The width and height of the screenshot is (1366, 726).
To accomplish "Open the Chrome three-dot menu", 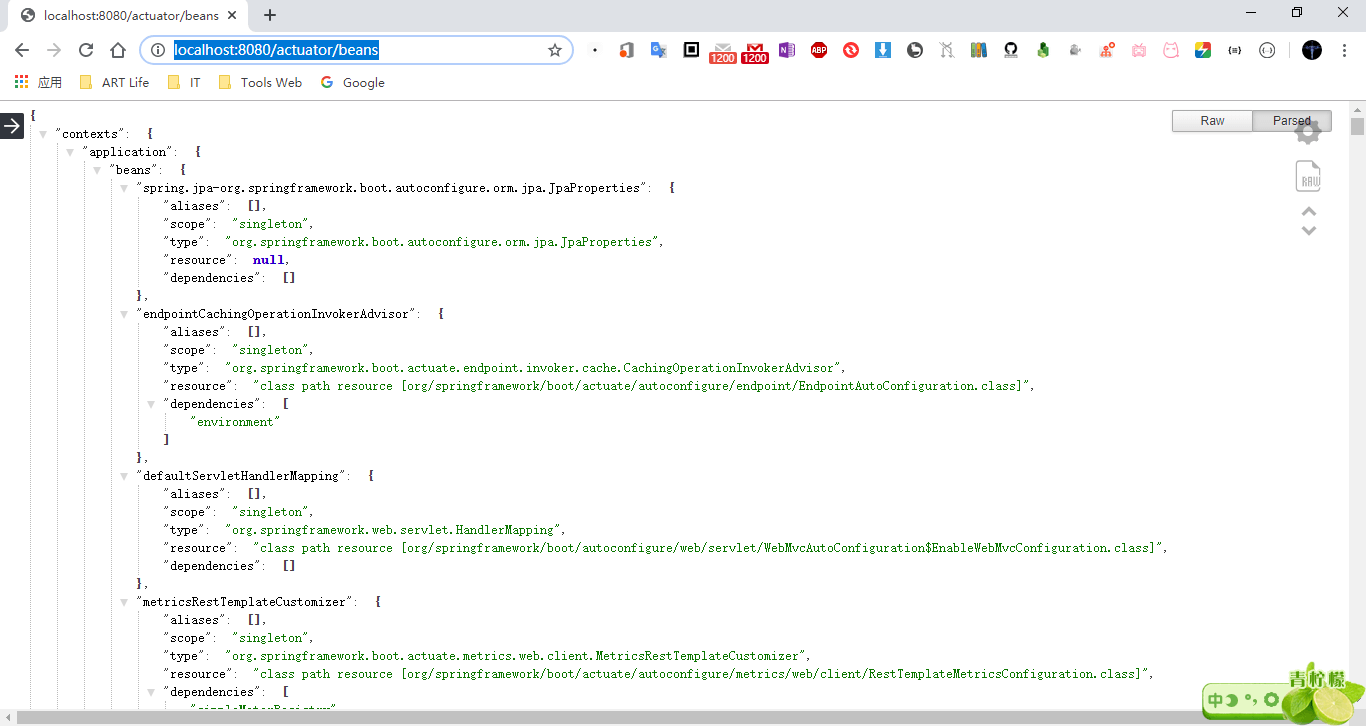I will (1343, 50).
